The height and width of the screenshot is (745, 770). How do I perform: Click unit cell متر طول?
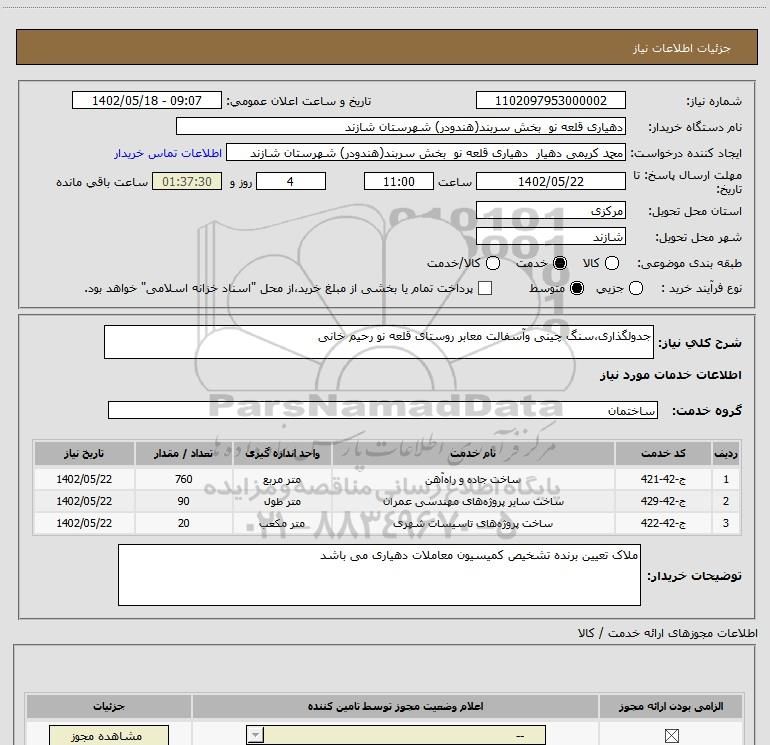point(282,501)
